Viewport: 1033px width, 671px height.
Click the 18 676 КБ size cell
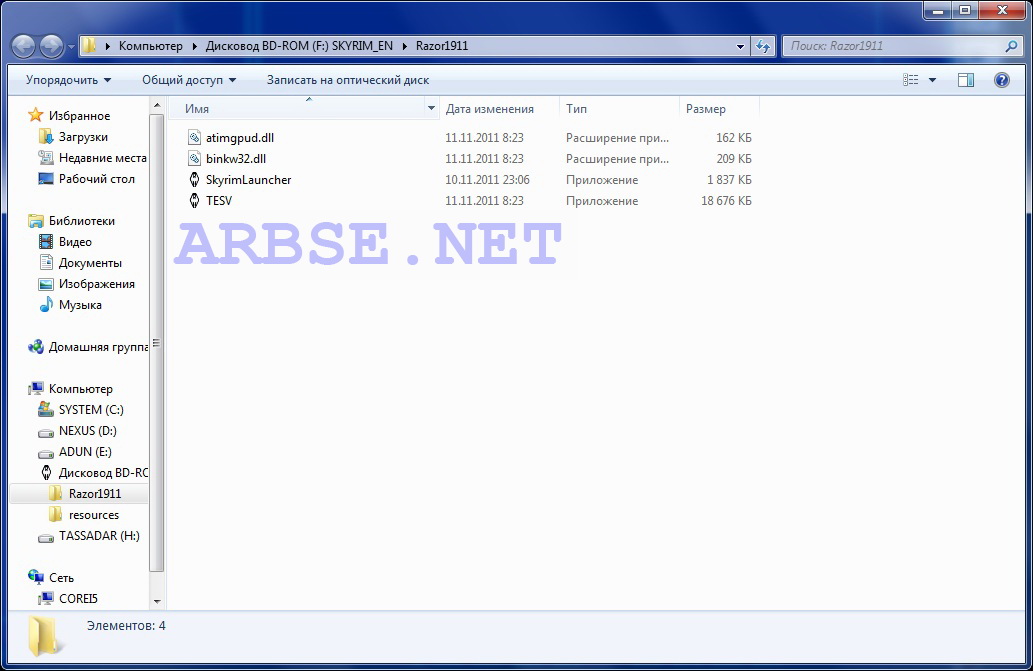(x=726, y=201)
